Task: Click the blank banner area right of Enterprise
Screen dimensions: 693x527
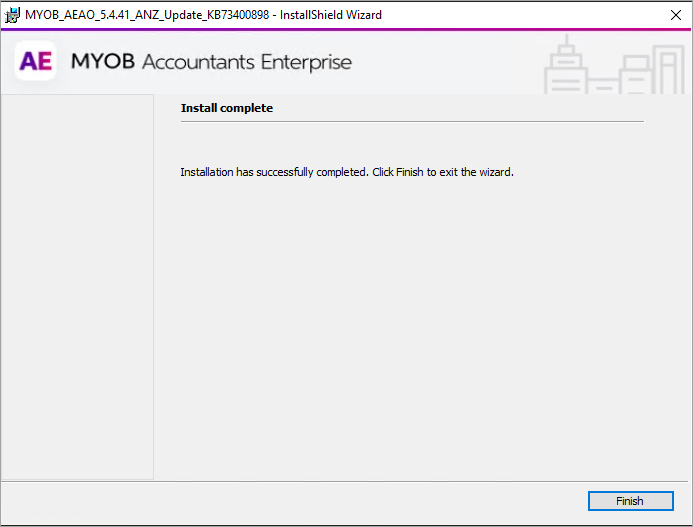Action: pos(450,62)
